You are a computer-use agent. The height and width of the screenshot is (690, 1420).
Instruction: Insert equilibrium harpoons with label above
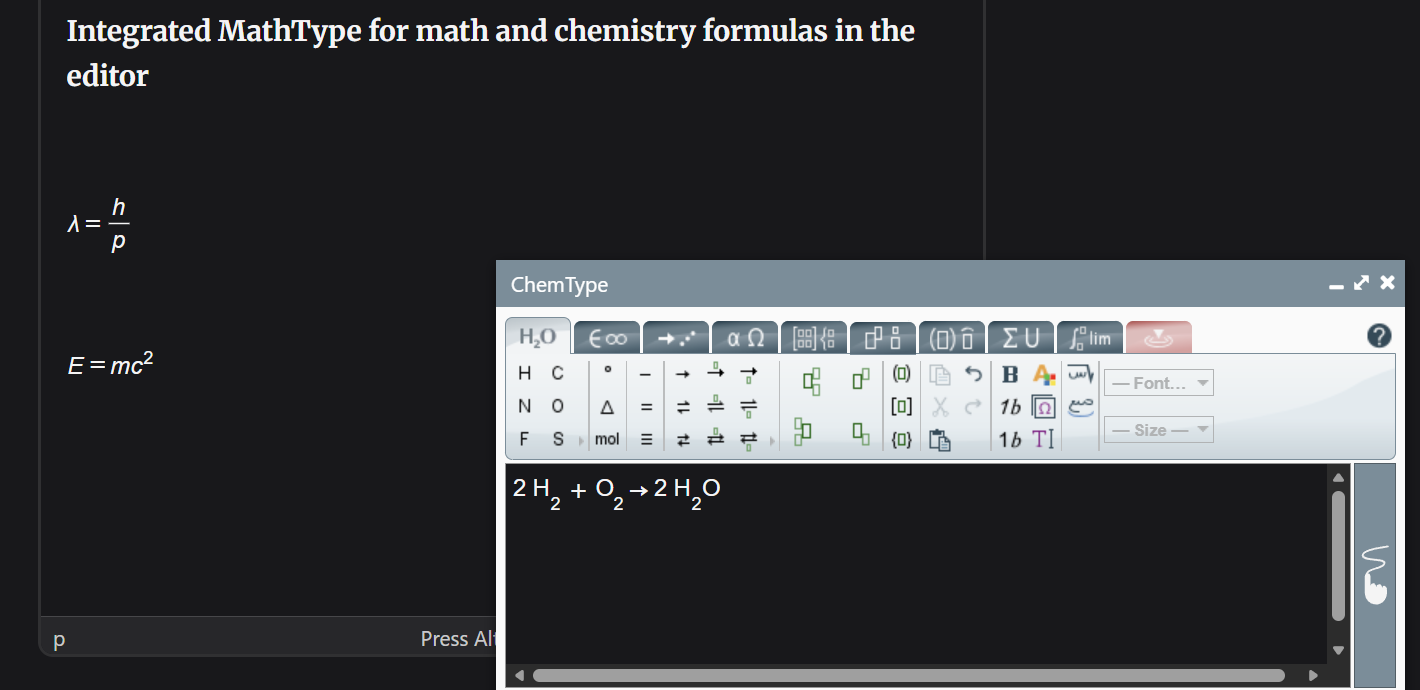715,405
